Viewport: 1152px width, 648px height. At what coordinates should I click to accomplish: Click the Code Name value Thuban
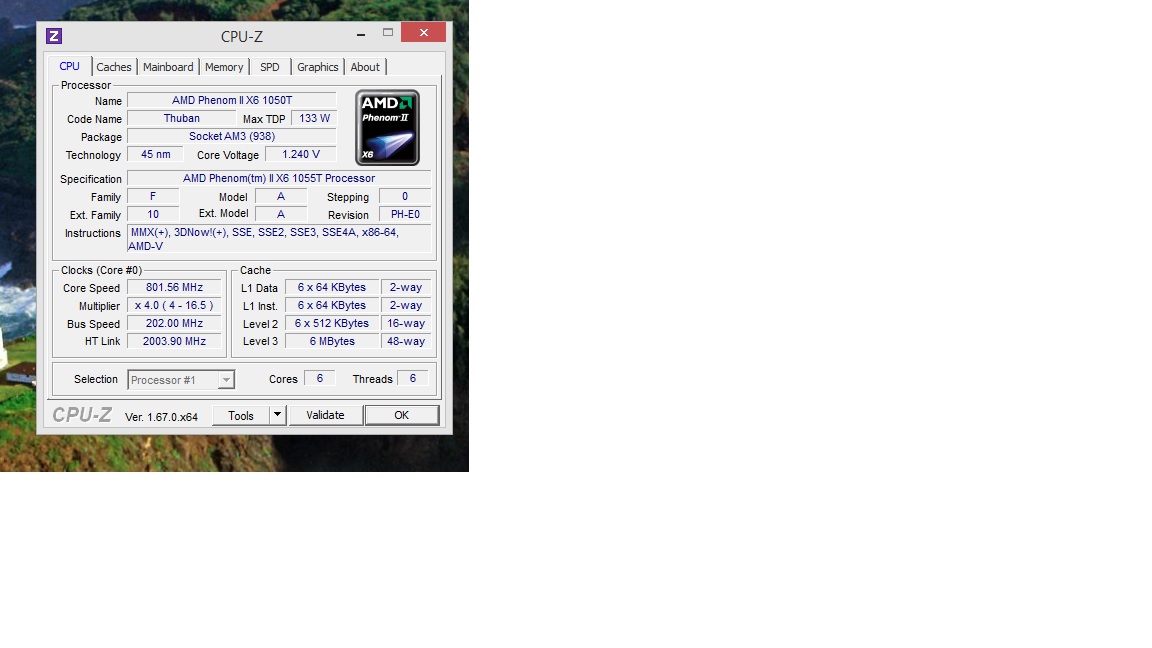tap(181, 118)
